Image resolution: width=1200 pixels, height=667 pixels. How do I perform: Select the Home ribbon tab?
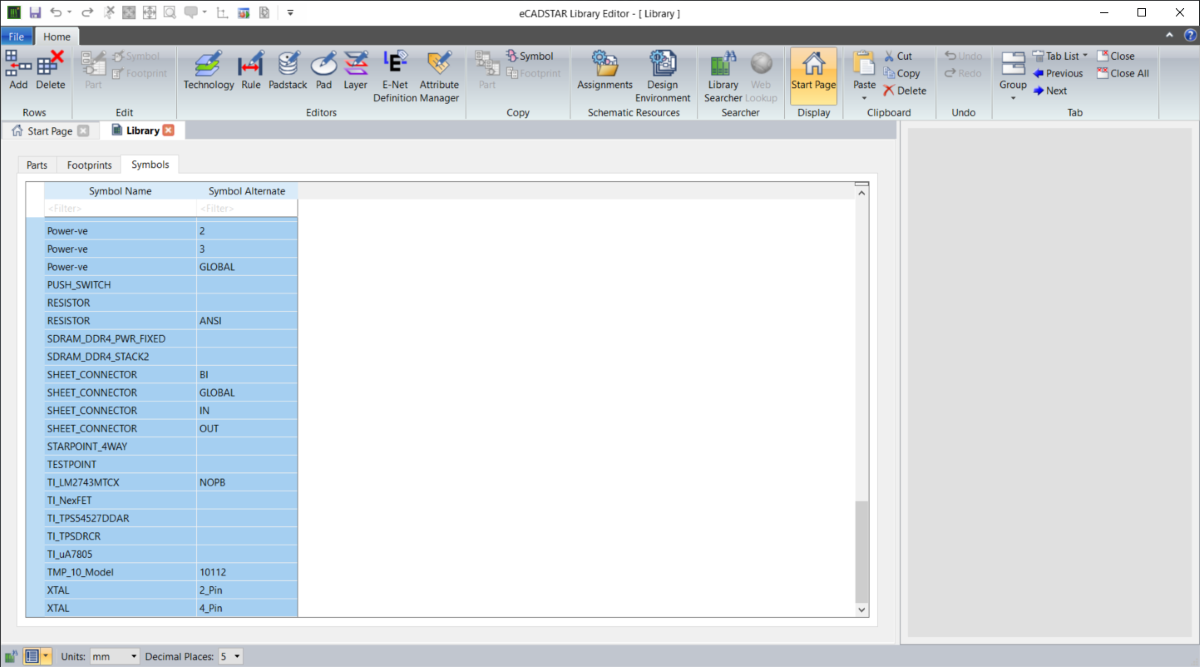click(56, 36)
